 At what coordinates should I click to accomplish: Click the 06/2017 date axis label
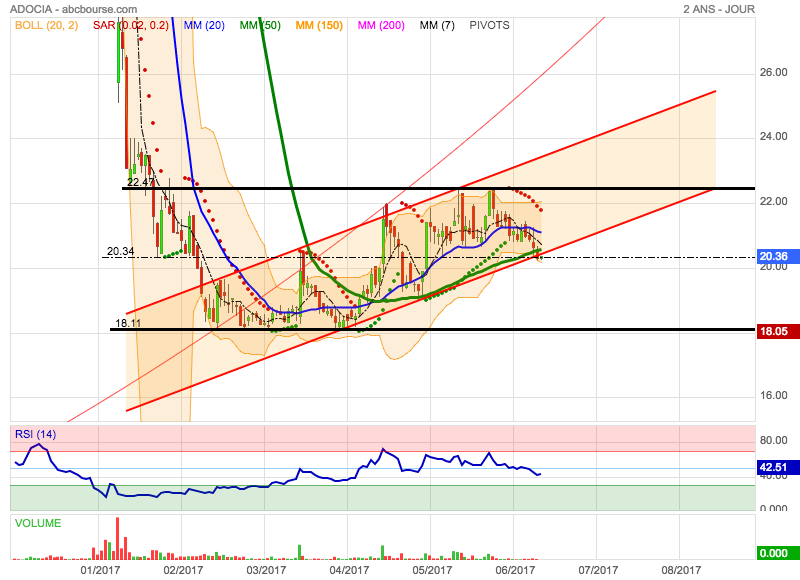(515, 570)
